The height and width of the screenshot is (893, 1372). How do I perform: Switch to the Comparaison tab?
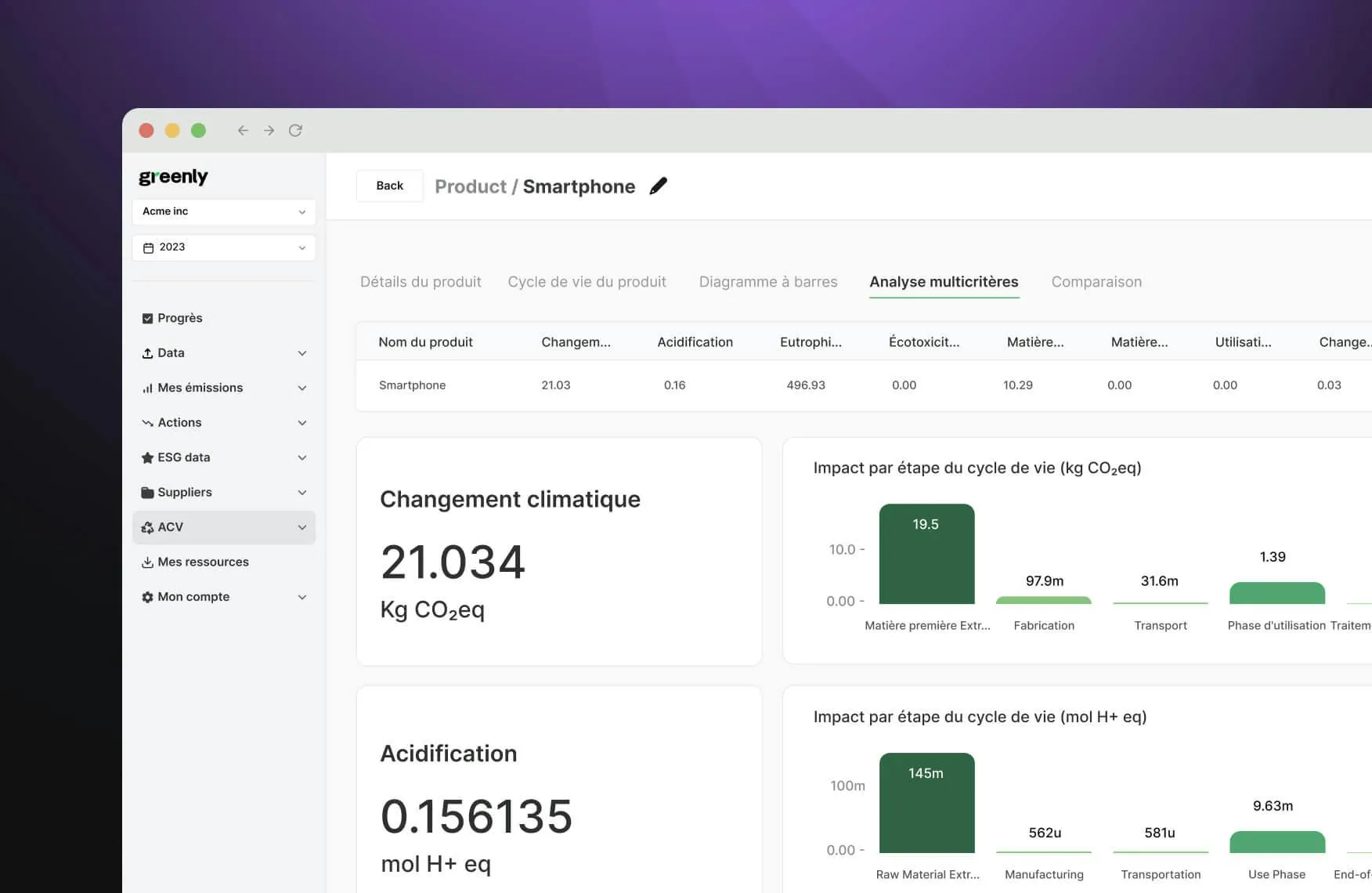[1096, 282]
